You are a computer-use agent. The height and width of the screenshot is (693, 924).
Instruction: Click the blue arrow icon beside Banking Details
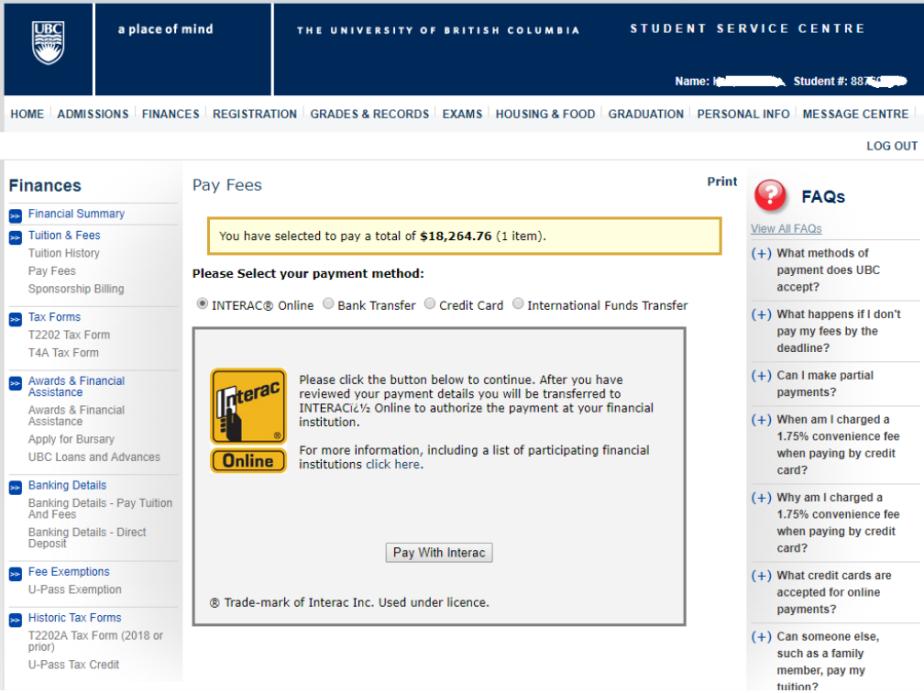(x=15, y=487)
